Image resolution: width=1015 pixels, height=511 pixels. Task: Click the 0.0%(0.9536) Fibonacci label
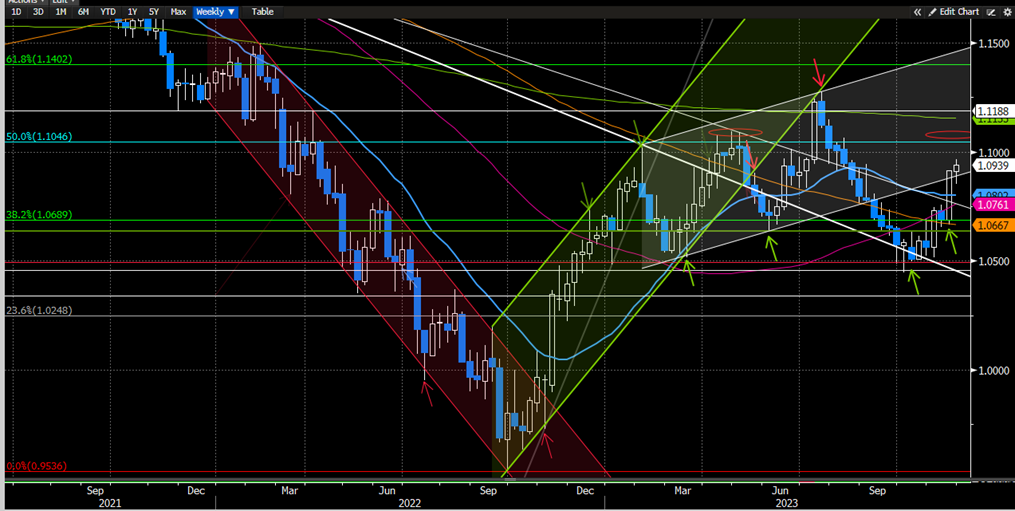tap(36, 466)
